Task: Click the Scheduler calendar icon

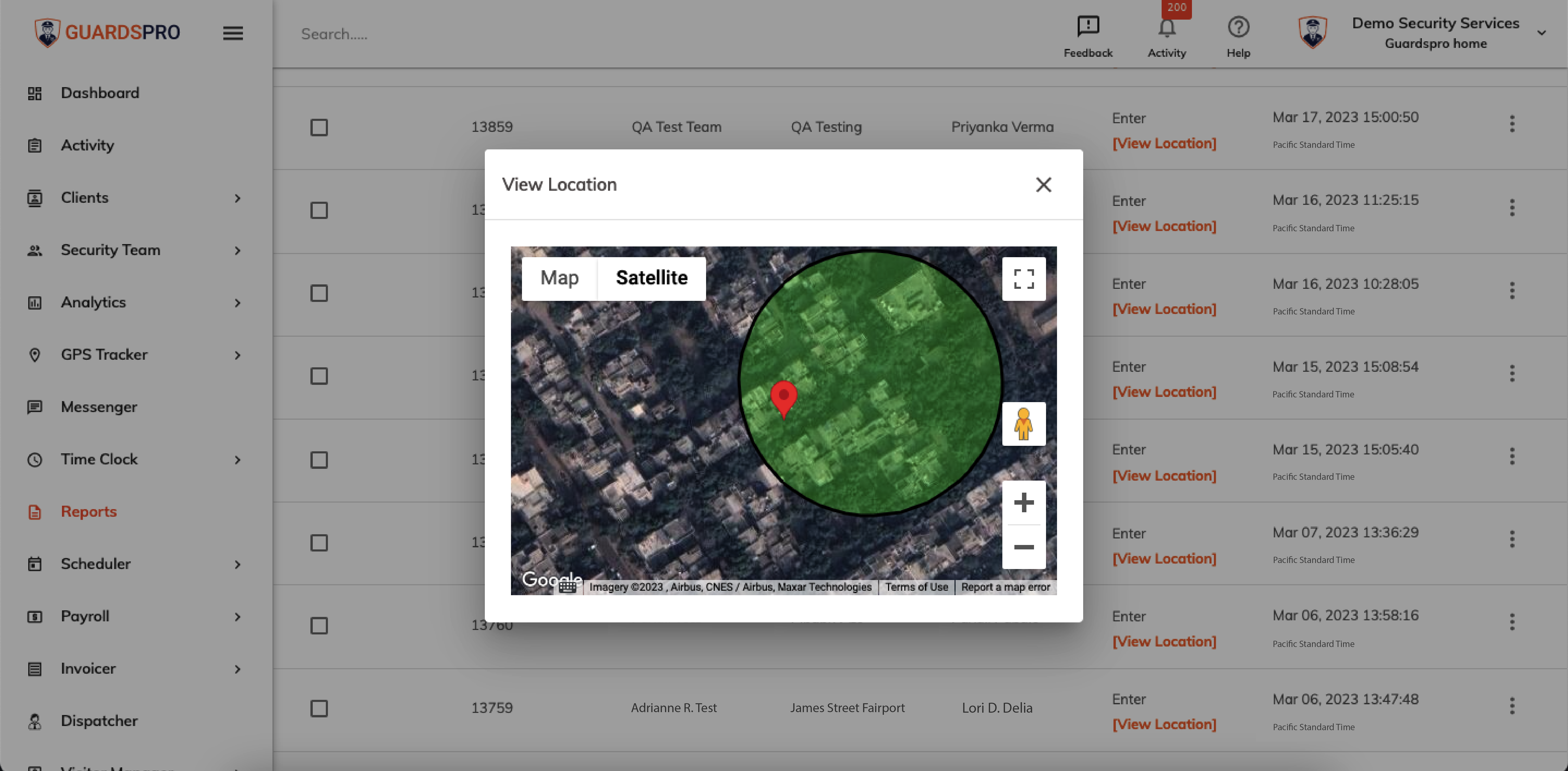Action: pyautogui.click(x=35, y=564)
